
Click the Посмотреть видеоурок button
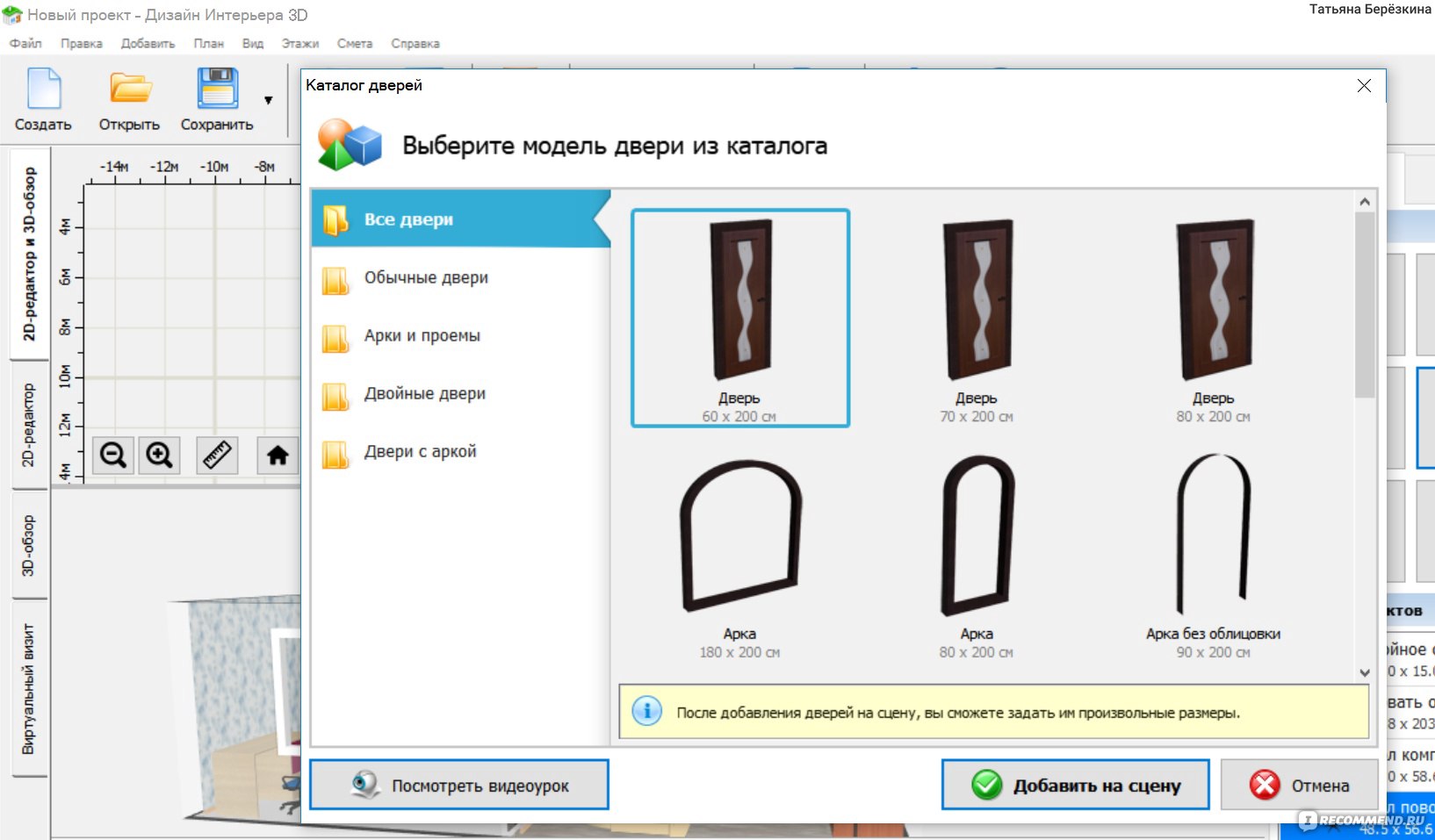point(459,786)
